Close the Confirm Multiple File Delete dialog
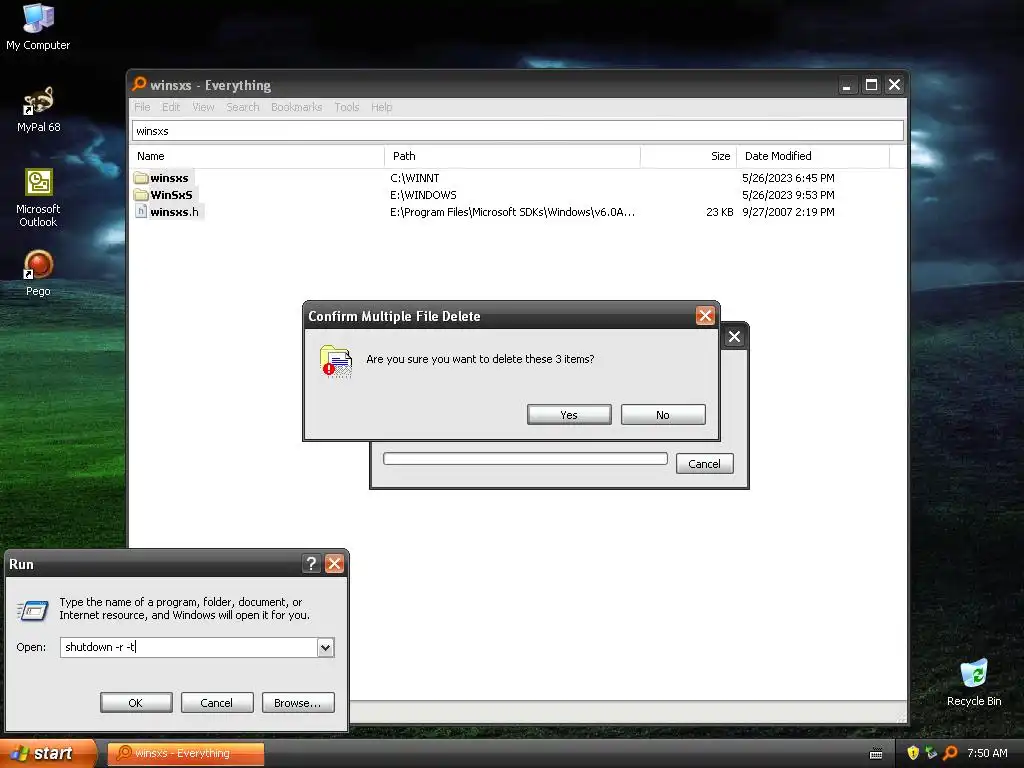The height and width of the screenshot is (768, 1024). point(705,316)
